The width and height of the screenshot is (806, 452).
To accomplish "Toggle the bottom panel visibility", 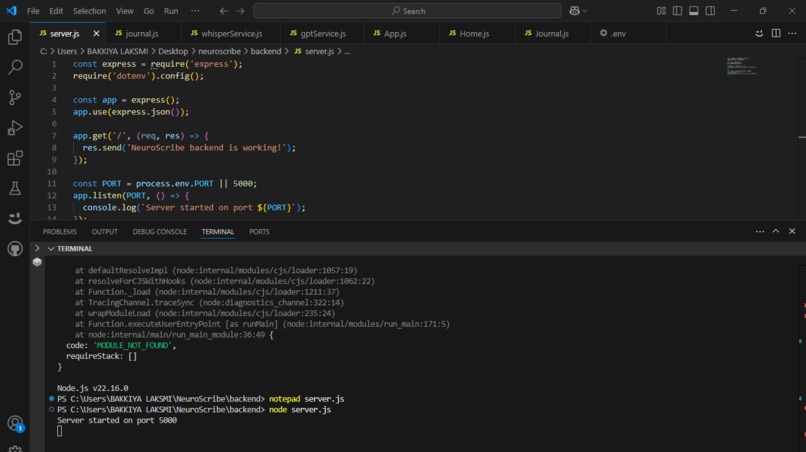I will (x=693, y=11).
